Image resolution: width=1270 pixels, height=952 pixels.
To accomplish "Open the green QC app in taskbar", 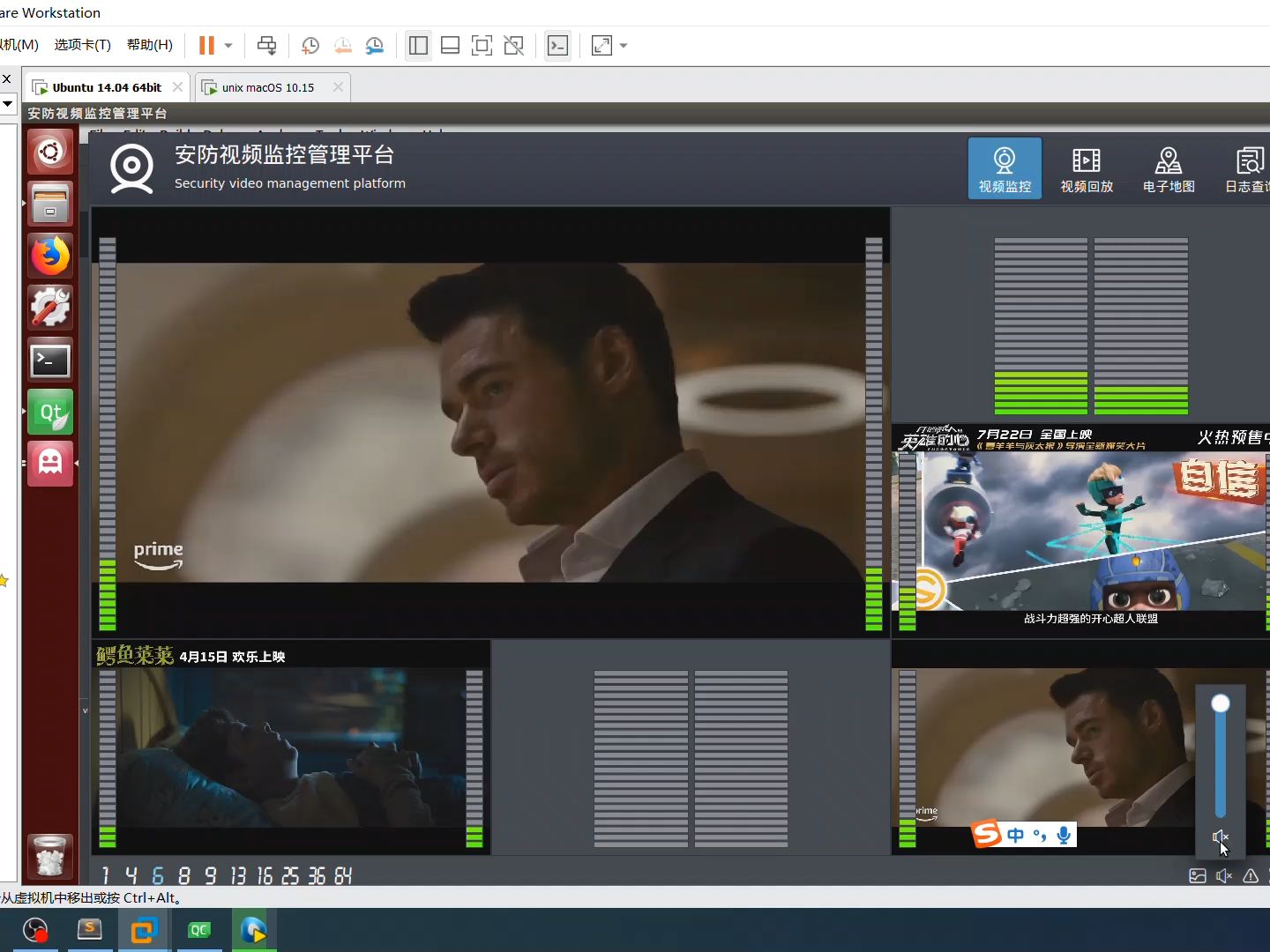I will (199, 930).
